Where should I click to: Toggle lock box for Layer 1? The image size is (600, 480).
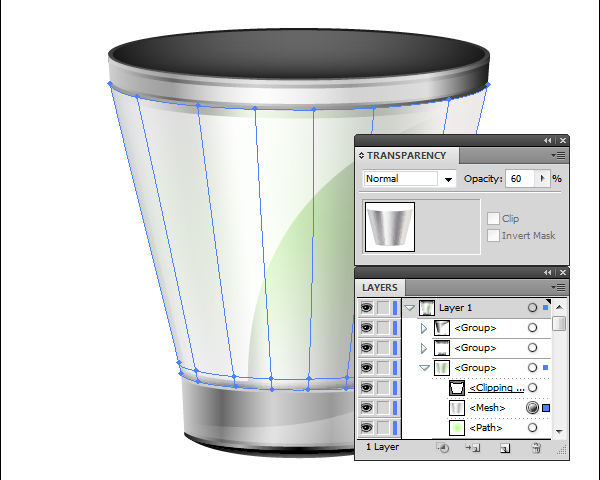(x=383, y=308)
